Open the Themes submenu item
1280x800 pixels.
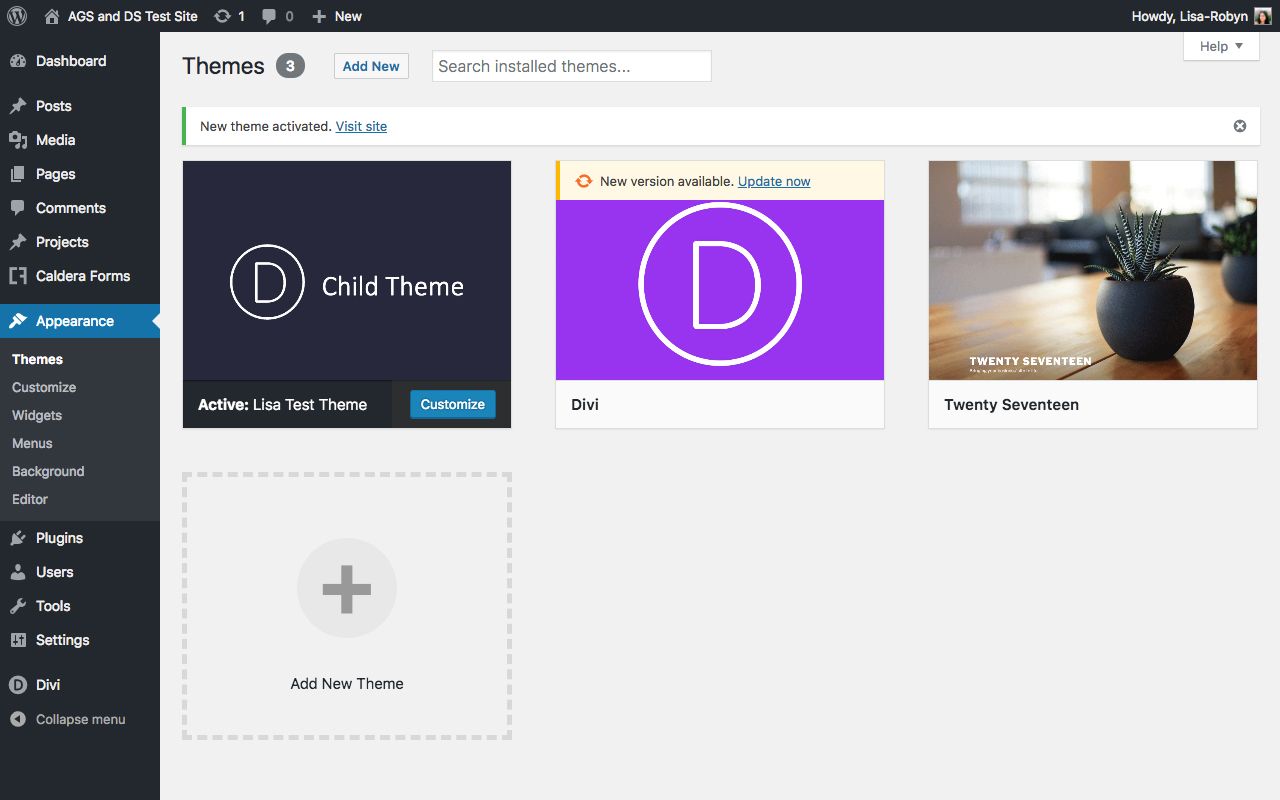click(x=37, y=359)
